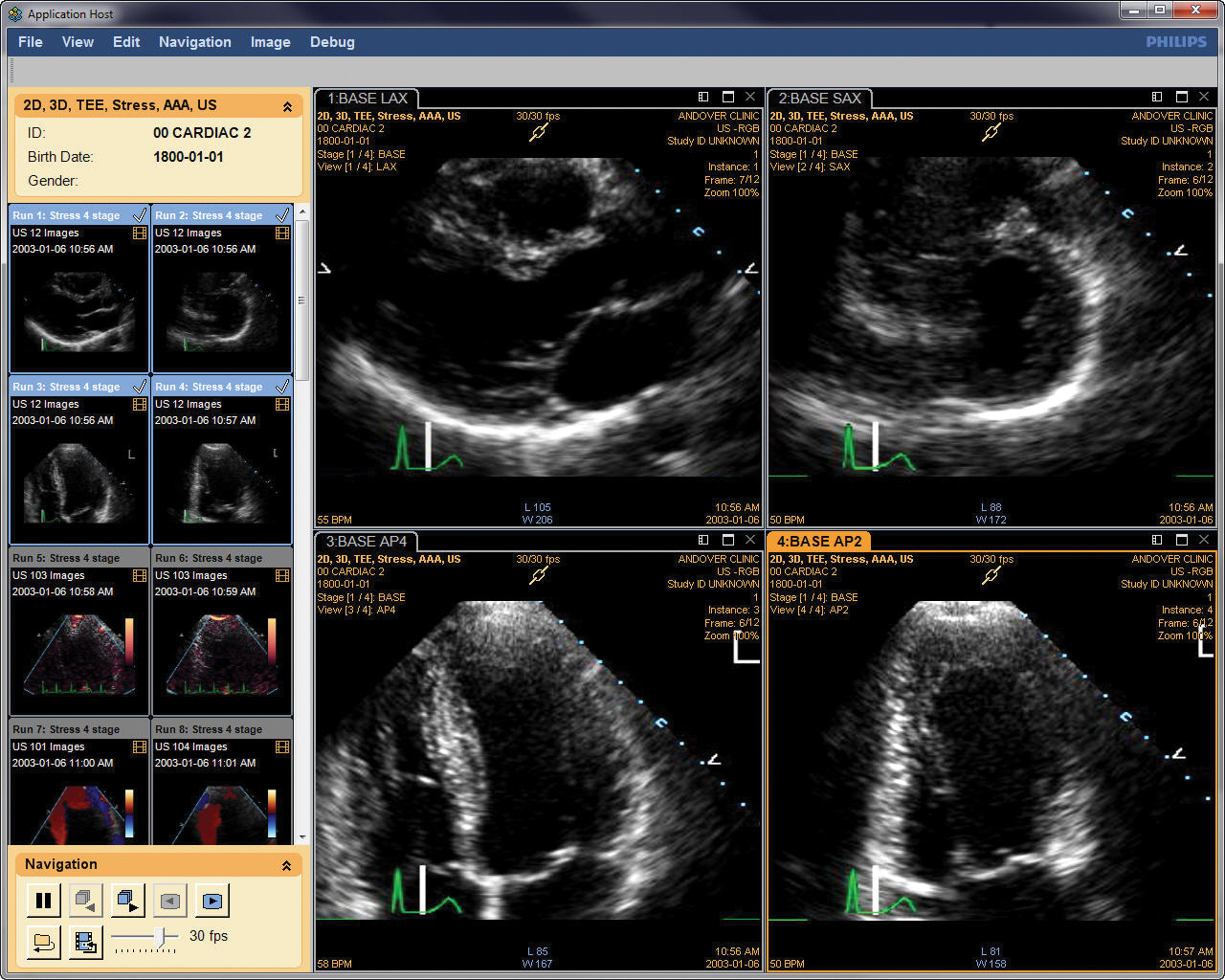
Task: Open the Navigation menu
Action: point(195,42)
